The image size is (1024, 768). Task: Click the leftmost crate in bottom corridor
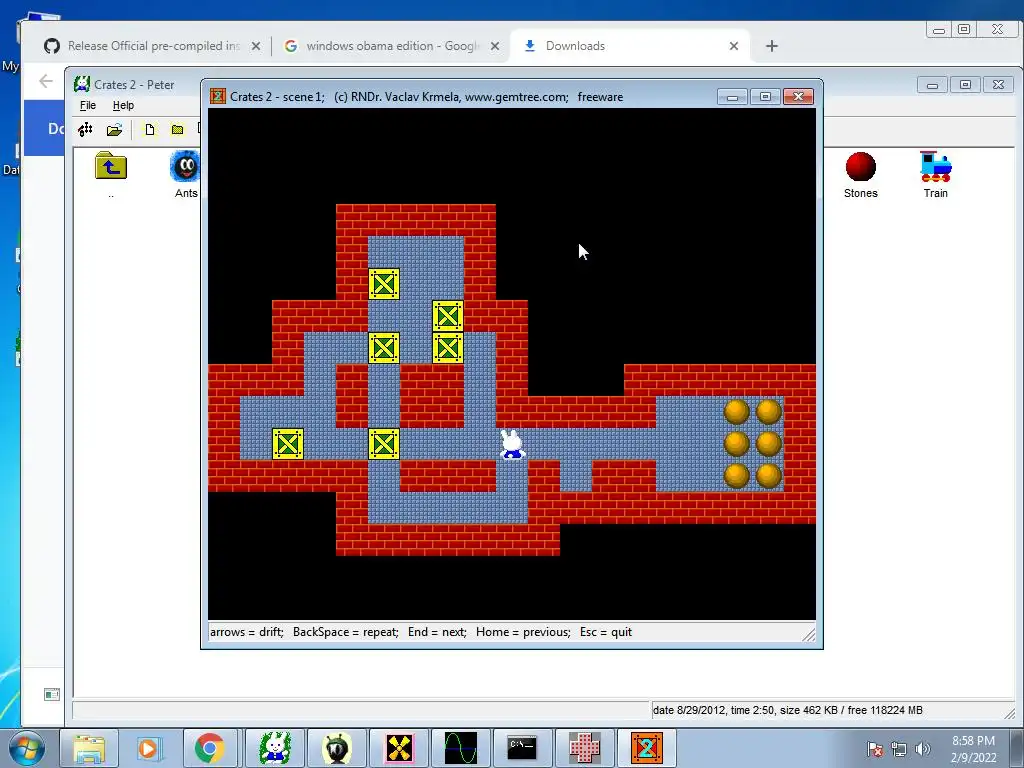tap(288, 444)
